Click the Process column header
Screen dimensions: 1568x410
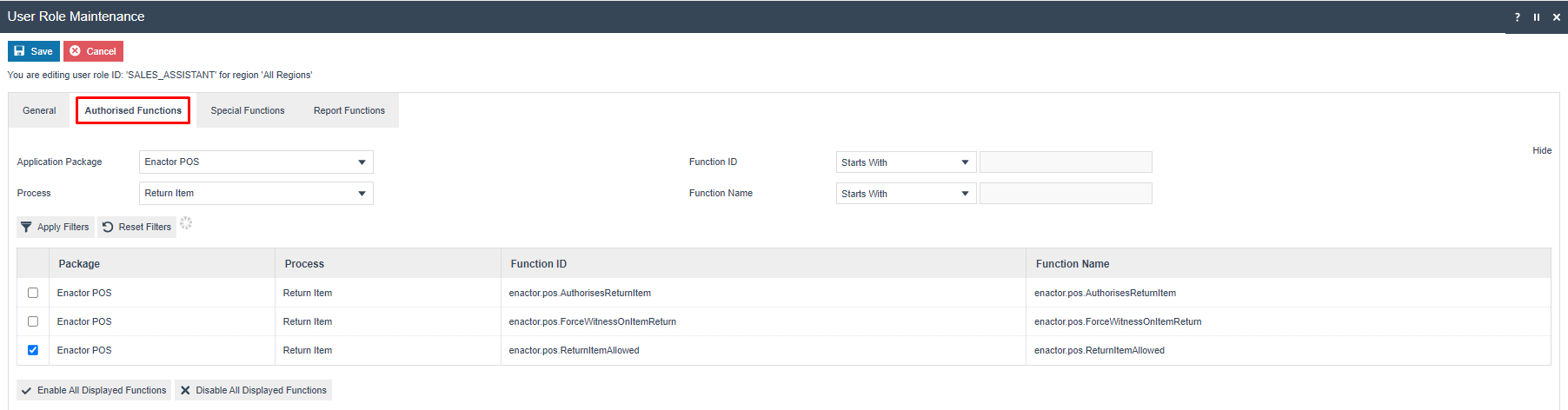coord(388,263)
